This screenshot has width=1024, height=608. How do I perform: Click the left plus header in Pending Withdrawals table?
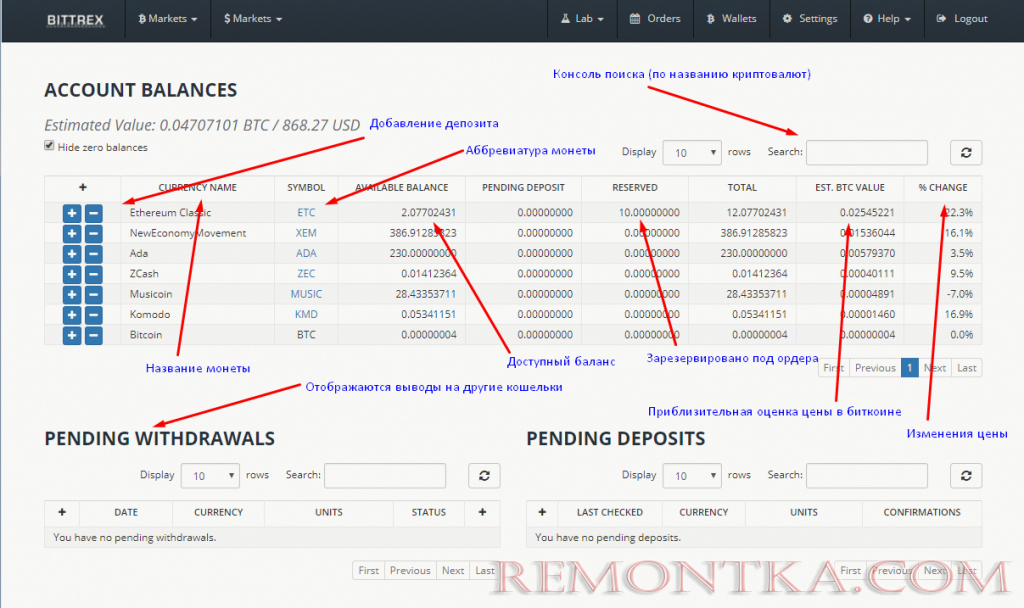[x=62, y=512]
